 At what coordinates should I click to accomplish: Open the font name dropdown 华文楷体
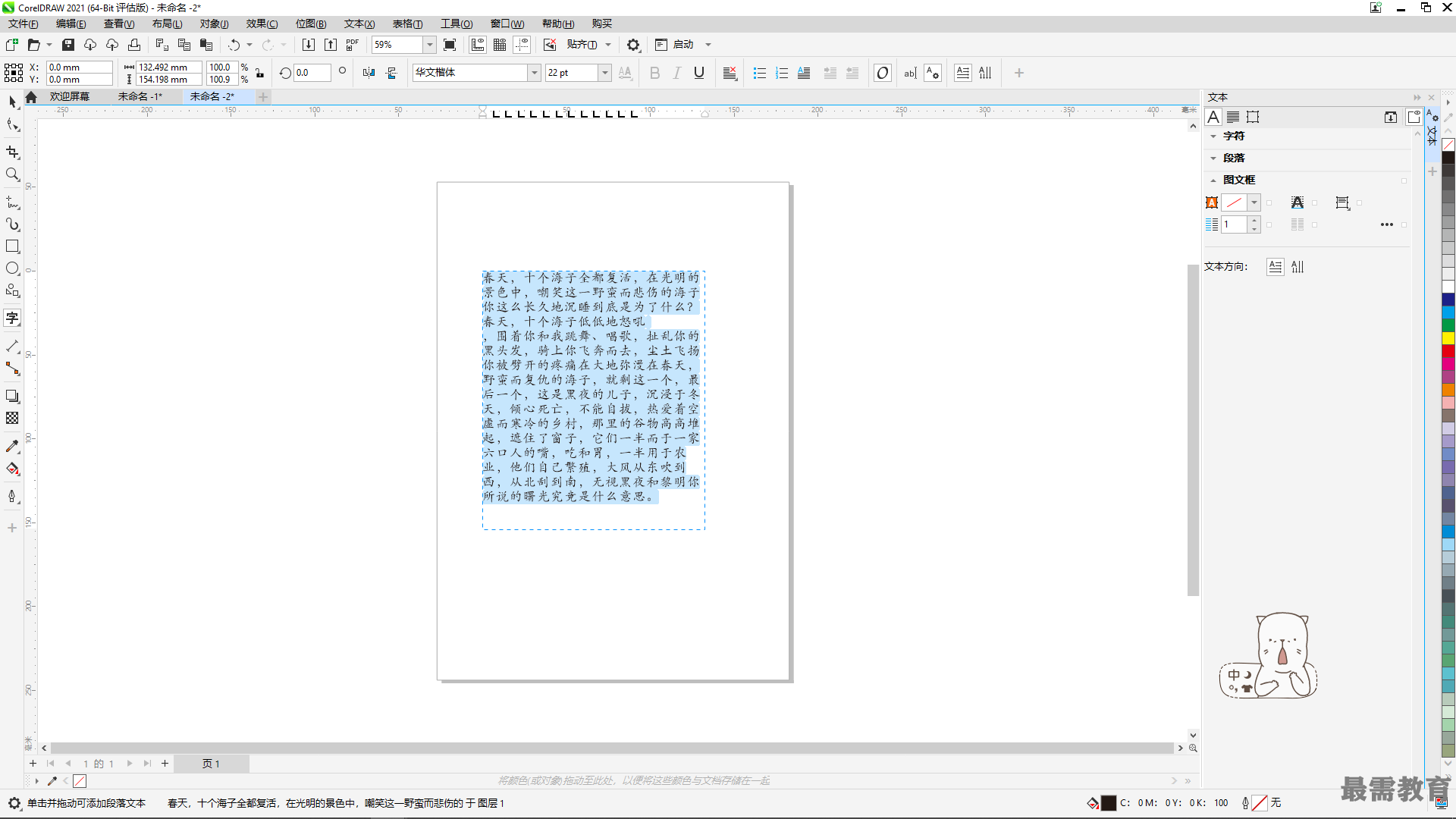[534, 73]
